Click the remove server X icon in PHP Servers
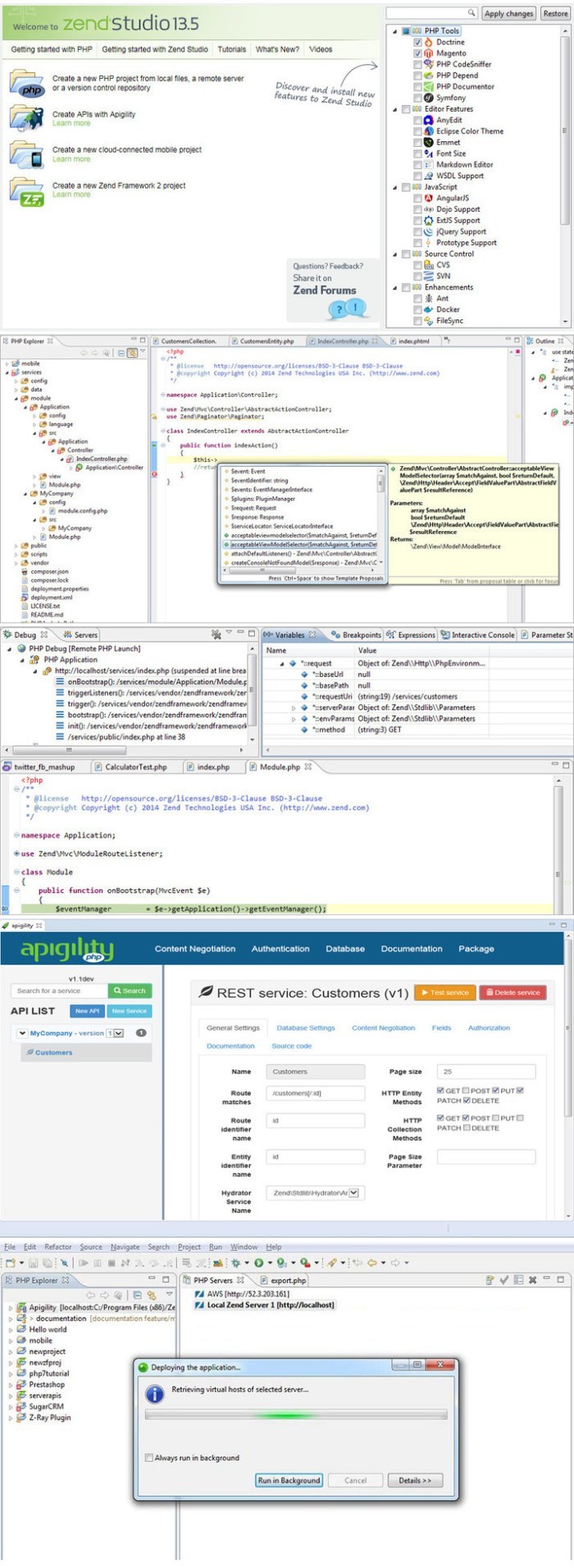Viewport: 574px width, 1568px height. [x=532, y=1279]
